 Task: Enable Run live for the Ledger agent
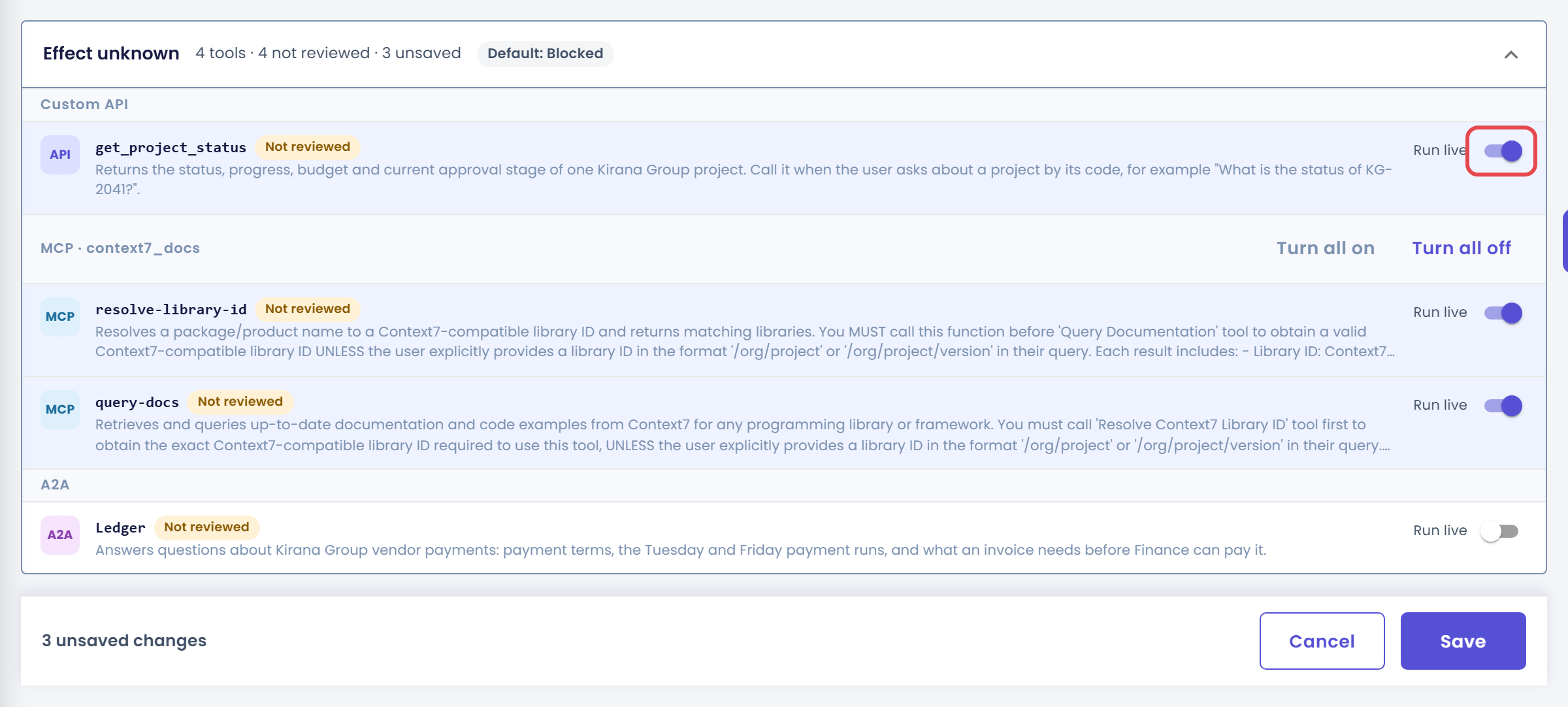pyautogui.click(x=1500, y=531)
